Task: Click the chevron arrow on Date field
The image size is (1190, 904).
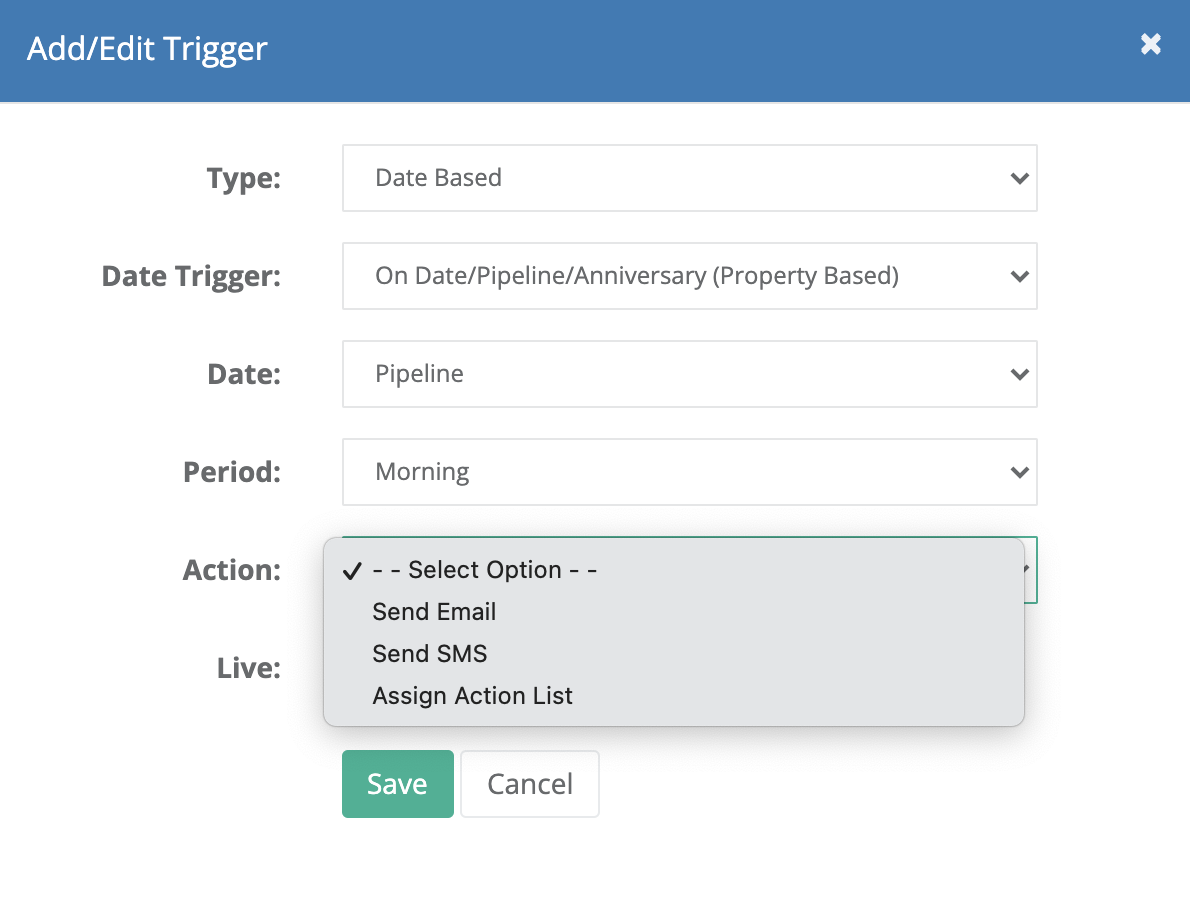Action: [x=1019, y=374]
